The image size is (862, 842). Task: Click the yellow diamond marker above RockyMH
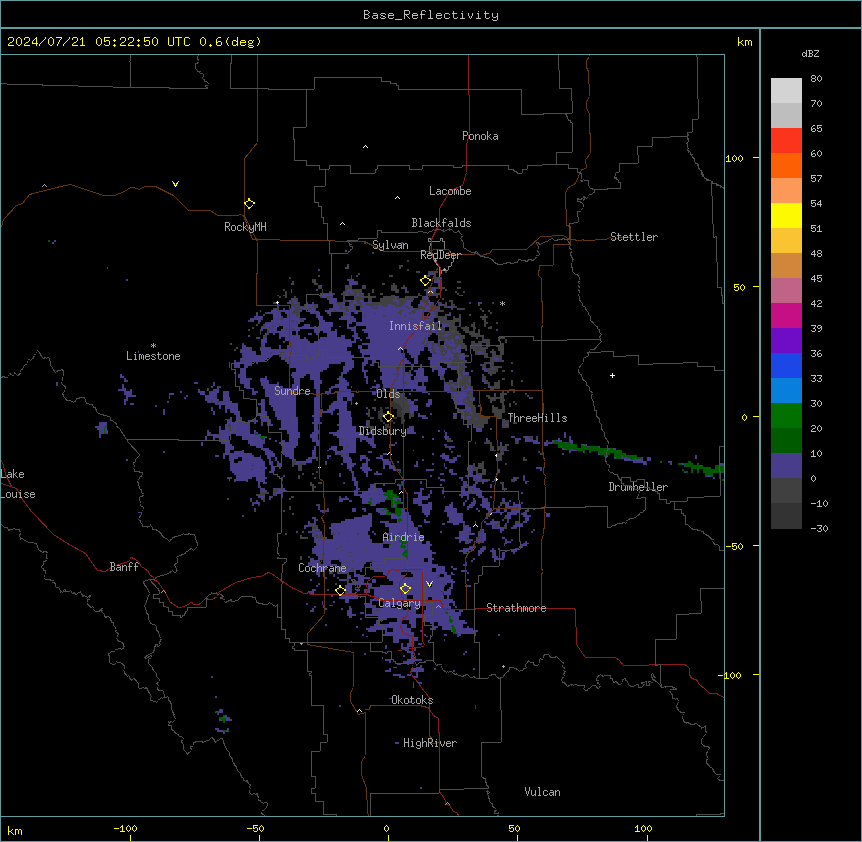pos(249,204)
